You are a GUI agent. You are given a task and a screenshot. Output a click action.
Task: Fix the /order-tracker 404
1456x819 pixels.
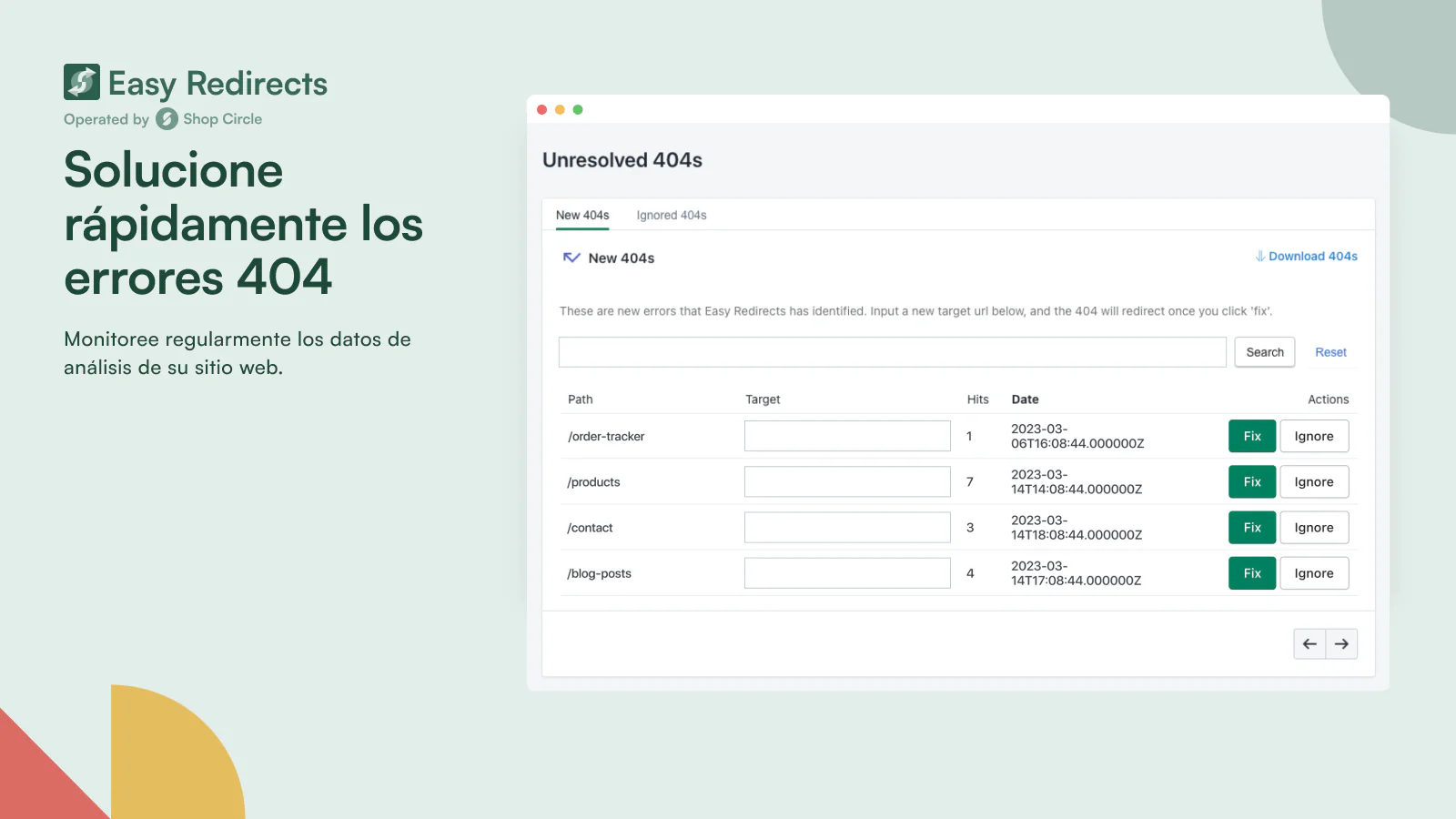[x=1252, y=436]
